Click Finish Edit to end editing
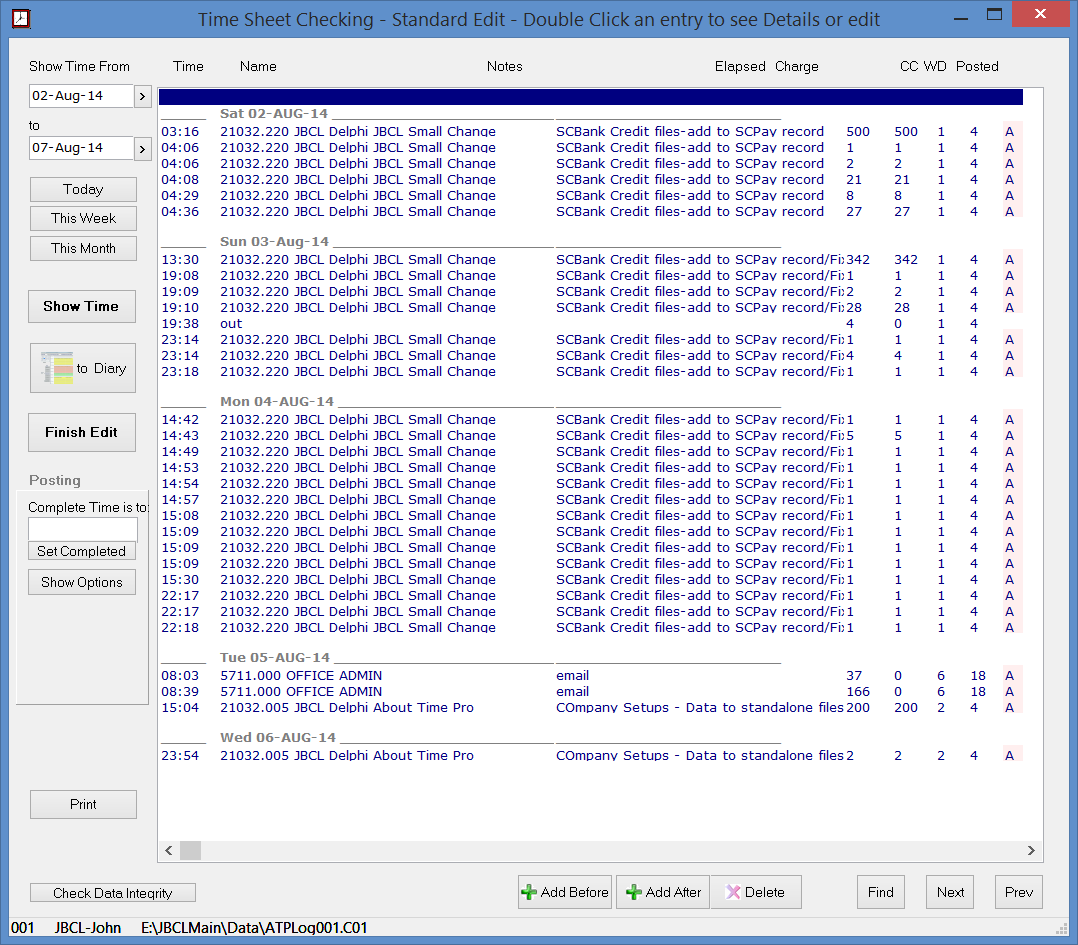 click(83, 432)
